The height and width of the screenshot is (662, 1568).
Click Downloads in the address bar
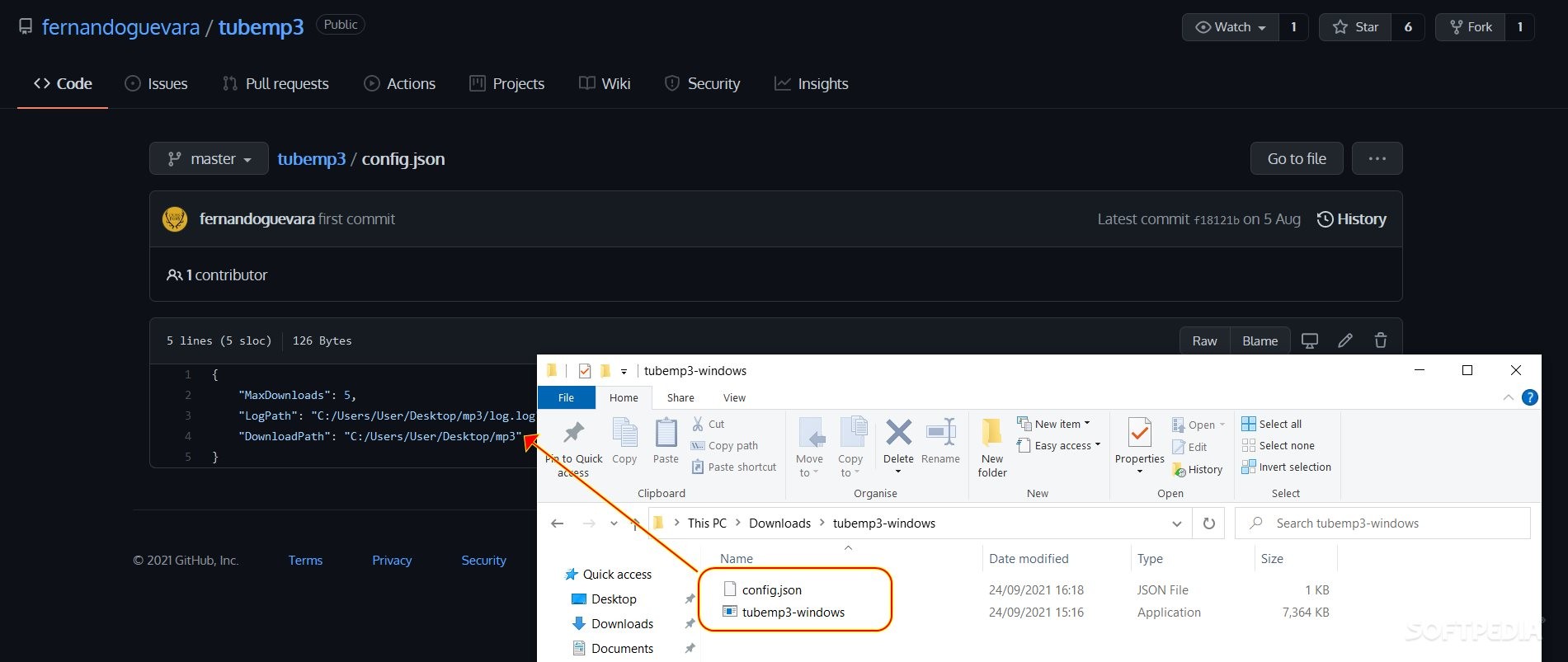coord(779,523)
